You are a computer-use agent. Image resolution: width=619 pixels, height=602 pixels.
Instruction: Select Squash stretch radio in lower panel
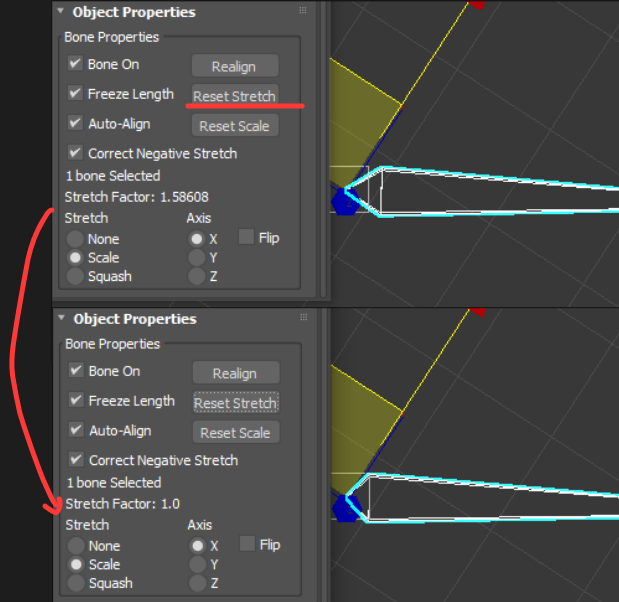76,583
